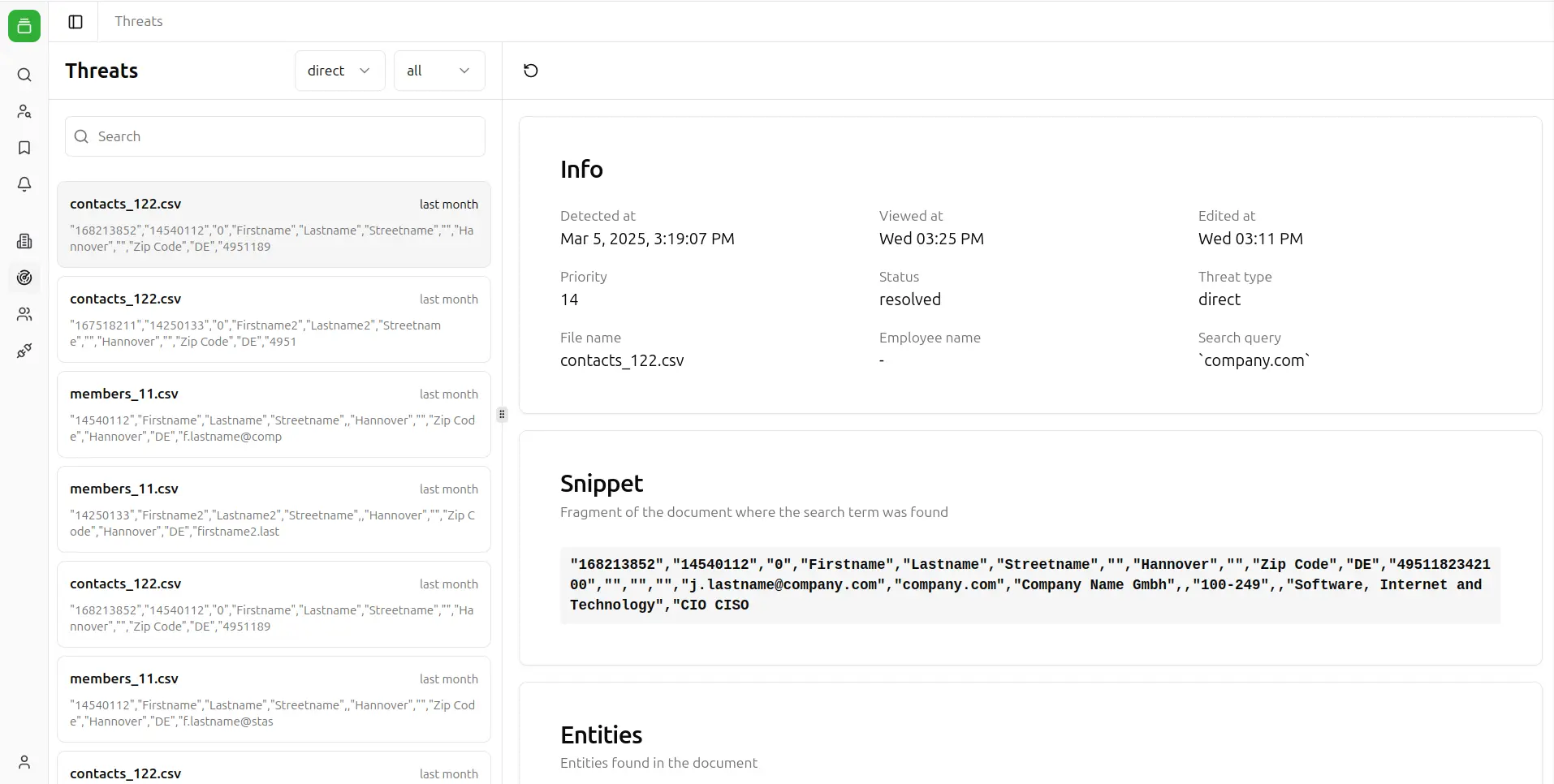Open search from the sidebar magnifier icon
The width and height of the screenshot is (1554, 784).
[x=24, y=75]
